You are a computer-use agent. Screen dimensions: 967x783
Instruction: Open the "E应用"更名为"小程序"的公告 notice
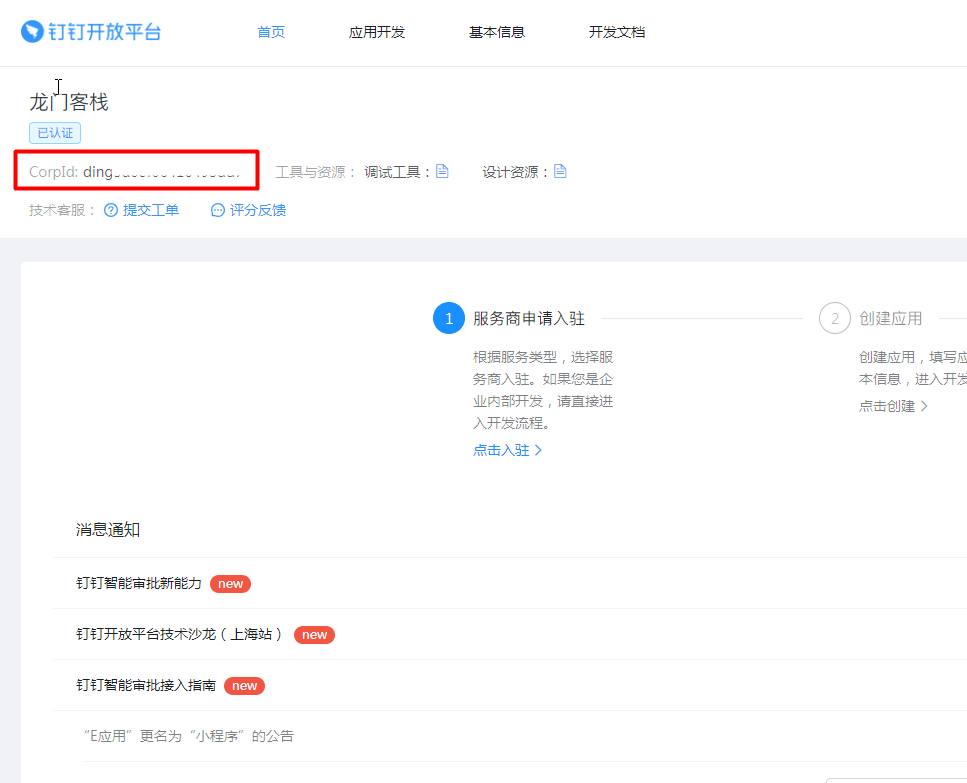[x=189, y=736]
